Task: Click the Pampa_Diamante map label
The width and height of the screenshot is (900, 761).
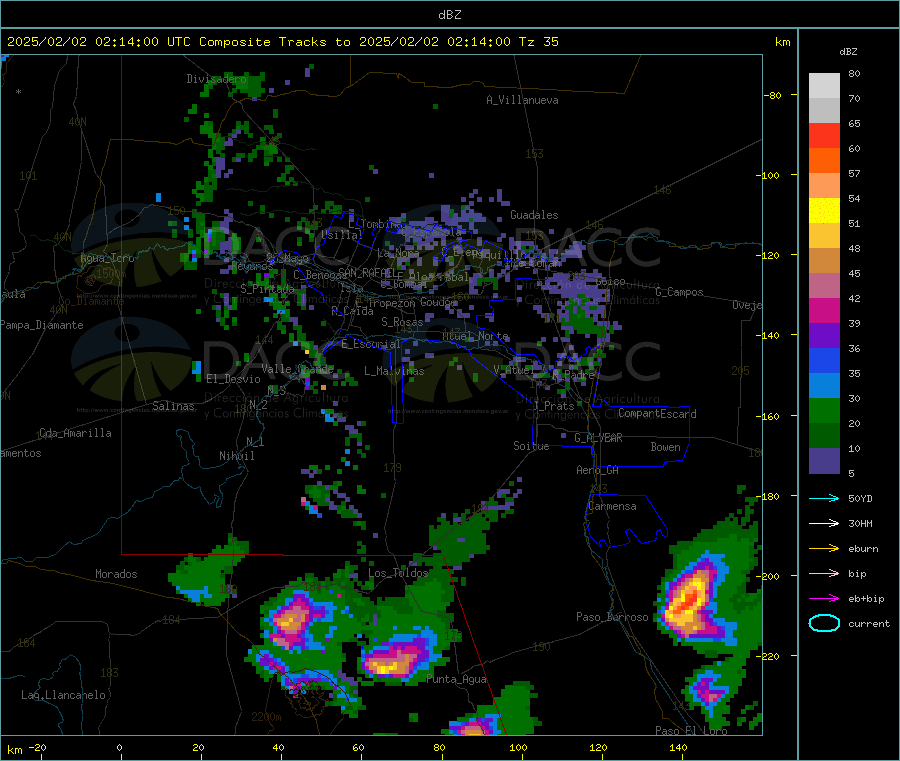Action: click(42, 325)
